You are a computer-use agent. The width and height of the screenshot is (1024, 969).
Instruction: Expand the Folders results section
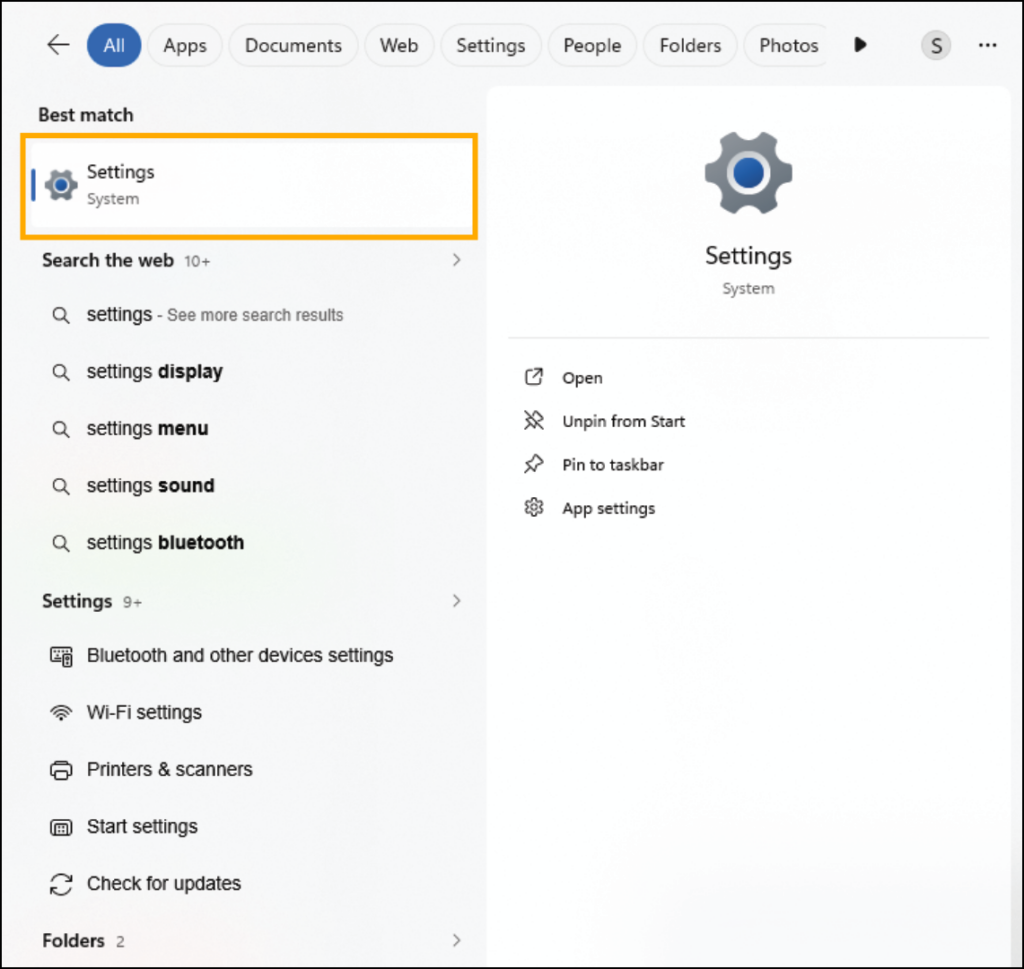457,941
